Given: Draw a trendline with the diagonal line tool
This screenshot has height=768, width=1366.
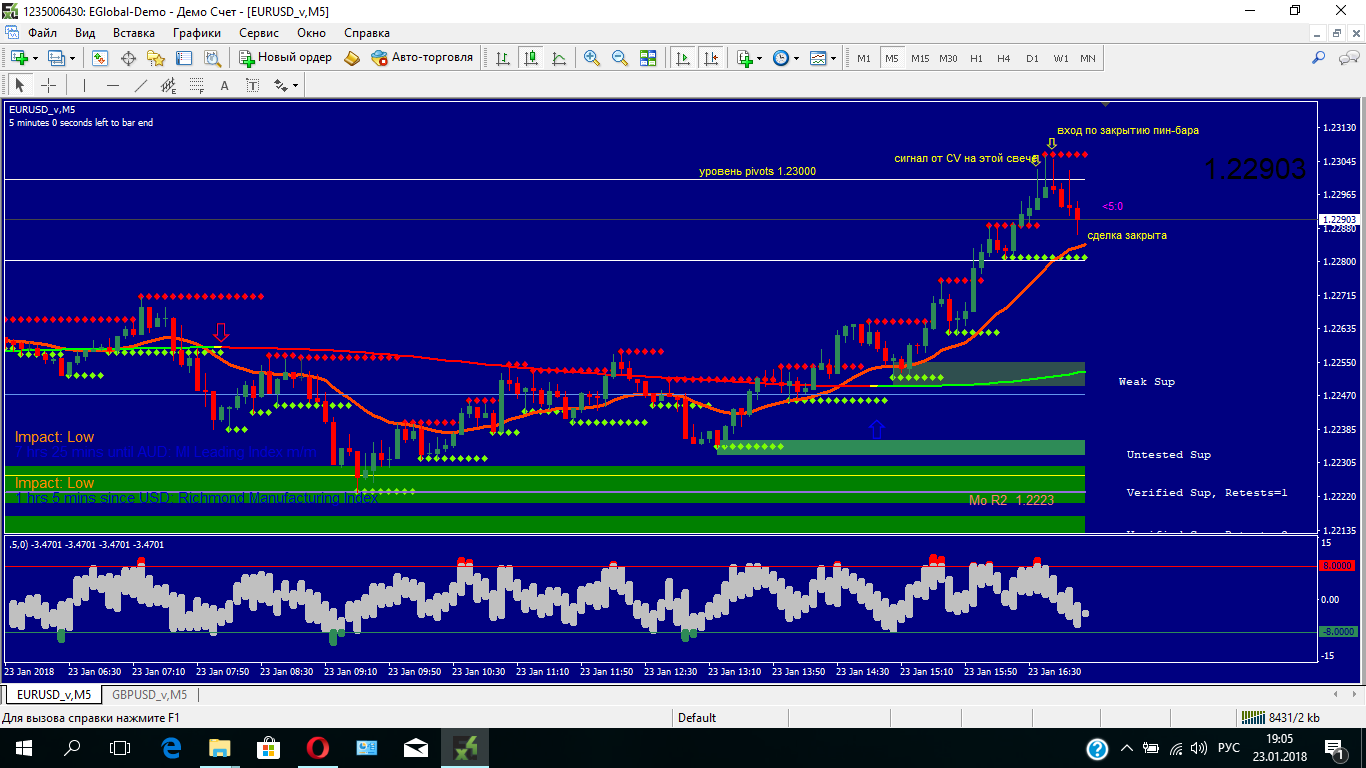Looking at the screenshot, I should [141, 85].
